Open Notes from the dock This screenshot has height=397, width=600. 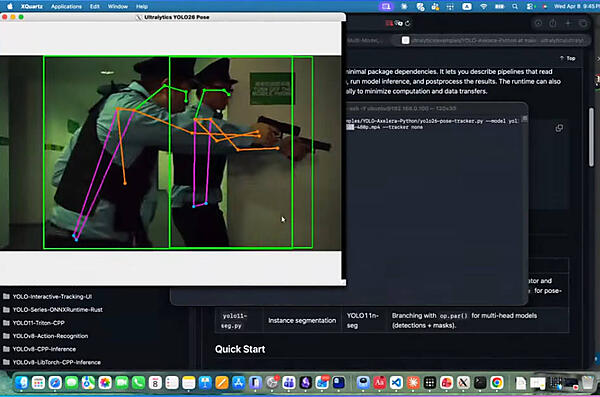click(188, 382)
